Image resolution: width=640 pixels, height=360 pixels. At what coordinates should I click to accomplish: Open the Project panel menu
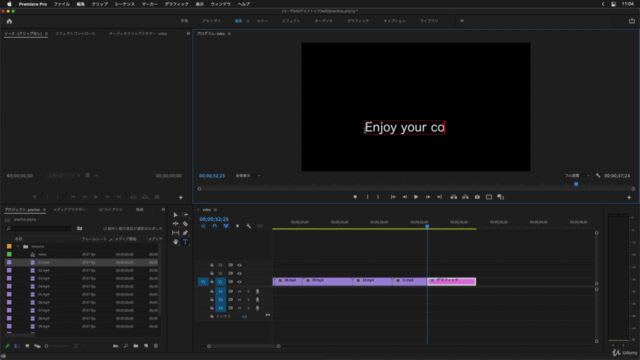point(44,210)
